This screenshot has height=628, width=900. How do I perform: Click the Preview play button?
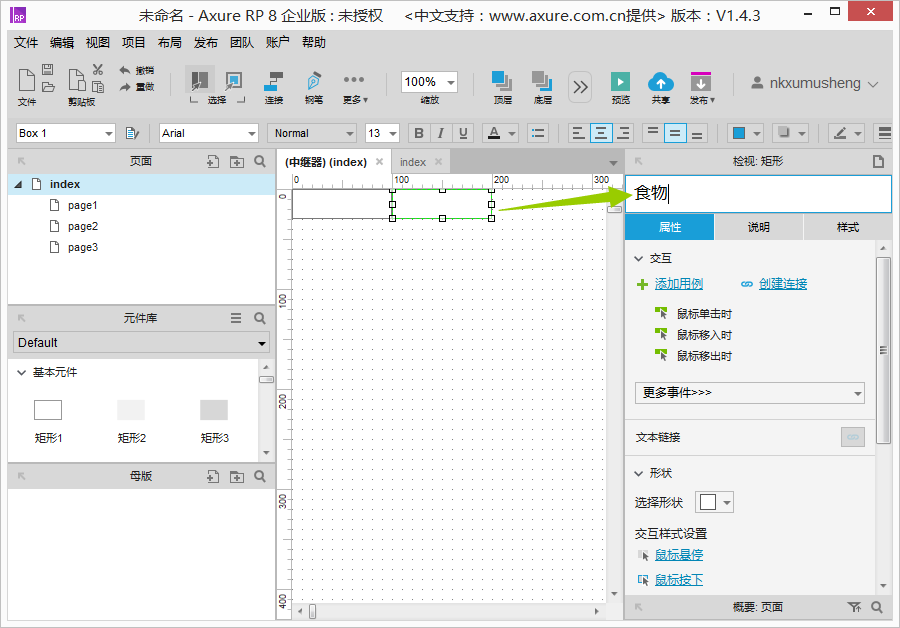click(620, 82)
